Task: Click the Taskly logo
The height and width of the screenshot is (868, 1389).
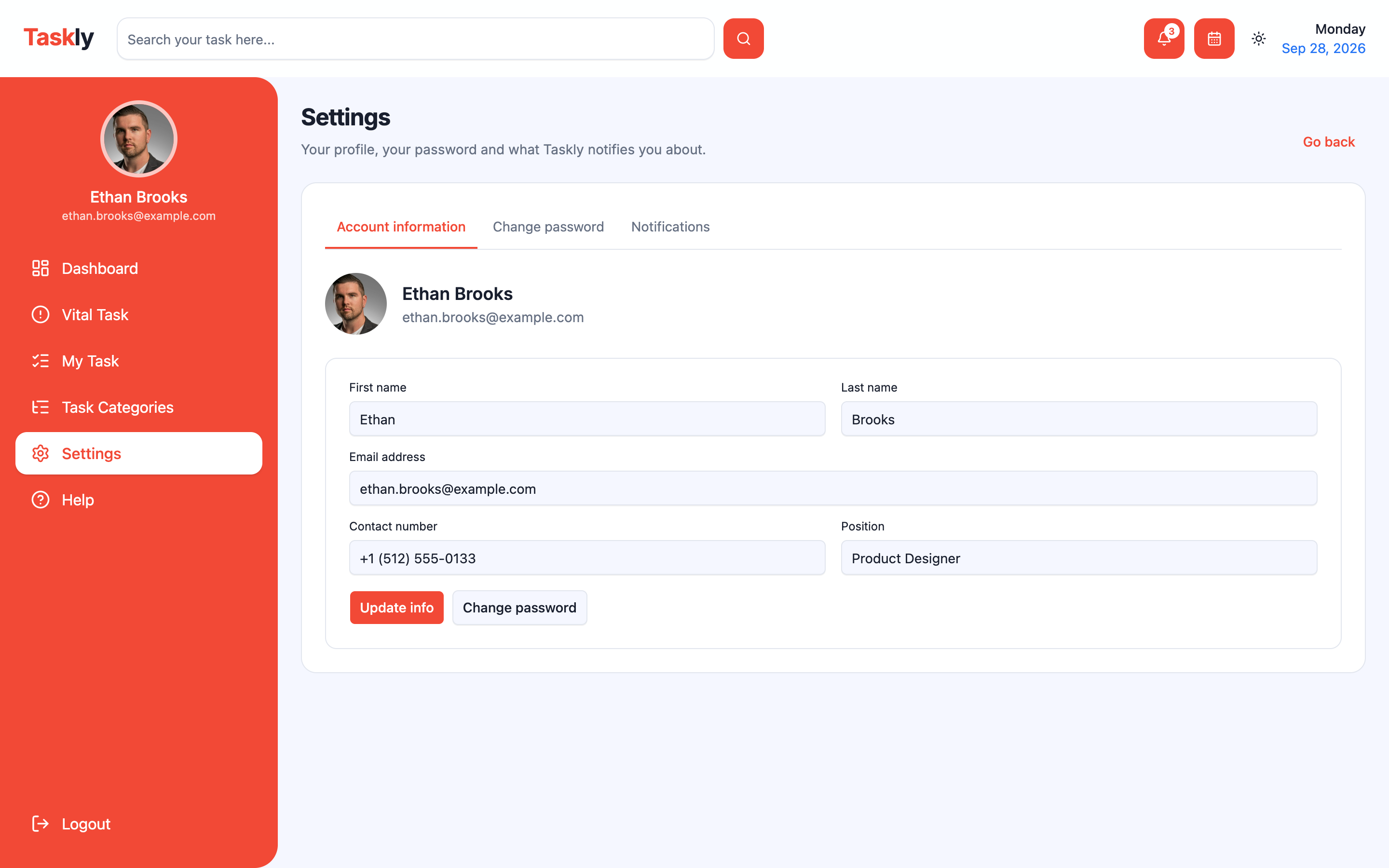Action: coord(58,38)
